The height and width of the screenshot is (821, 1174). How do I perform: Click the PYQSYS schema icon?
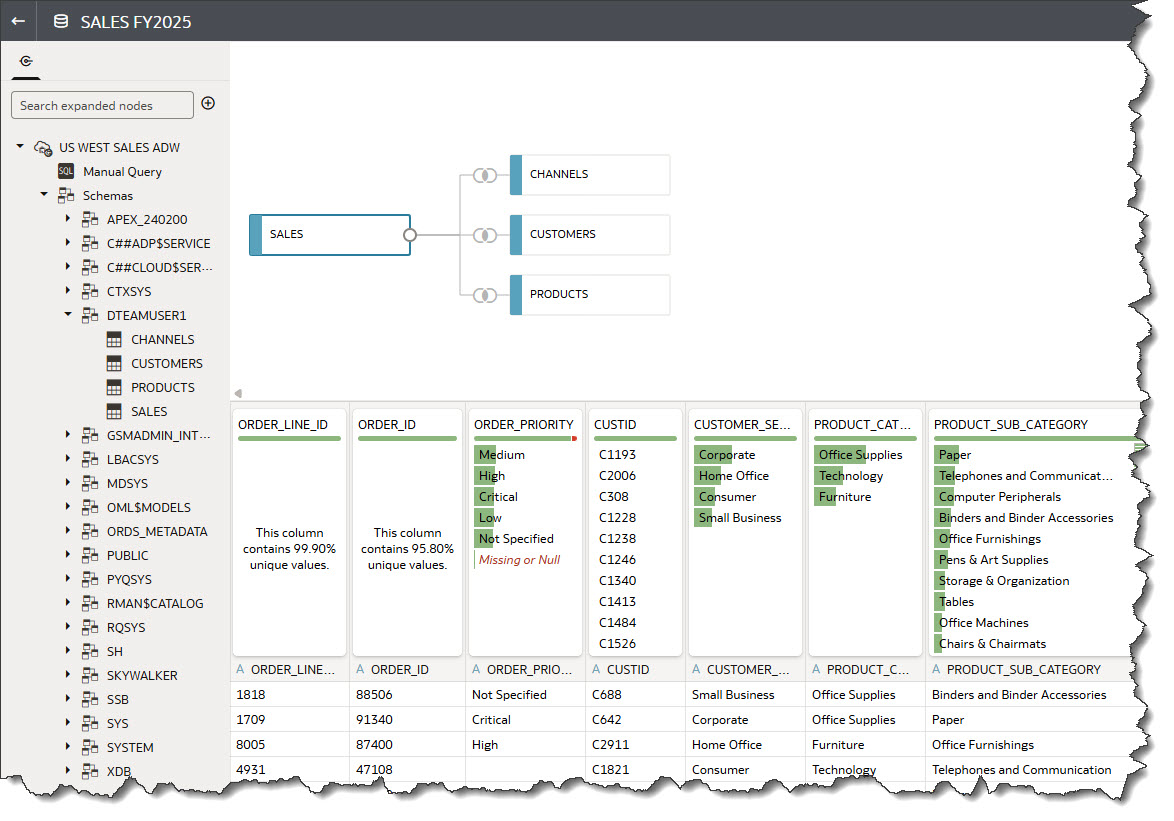pyautogui.click(x=90, y=579)
